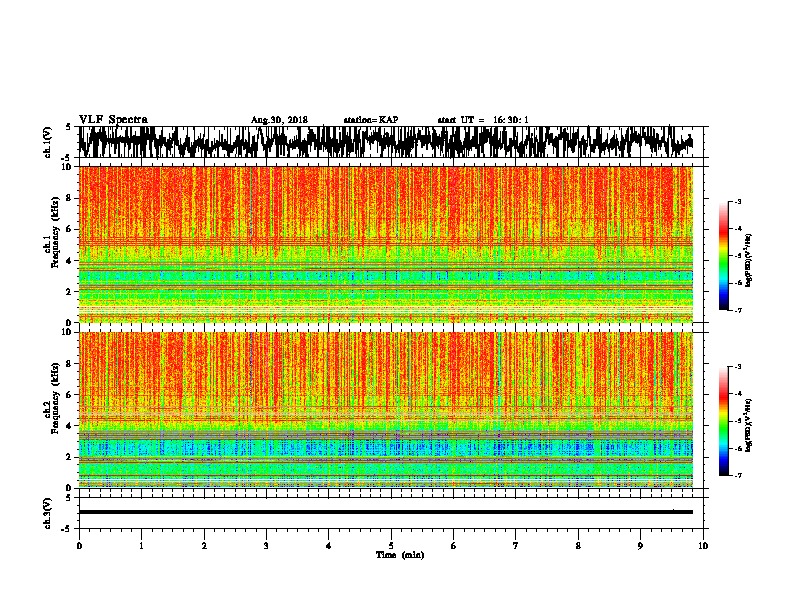Click inside the ch.1 frequency spectrogram
Viewport: 792px width, 612px height.
coord(386,244)
